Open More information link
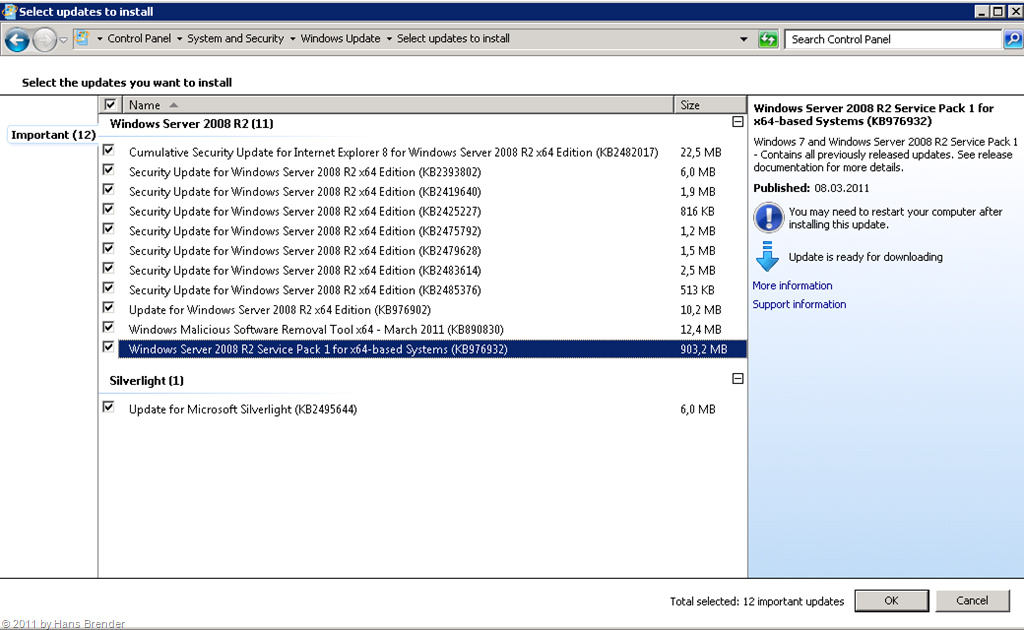This screenshot has height=630, width=1024. 792,285
